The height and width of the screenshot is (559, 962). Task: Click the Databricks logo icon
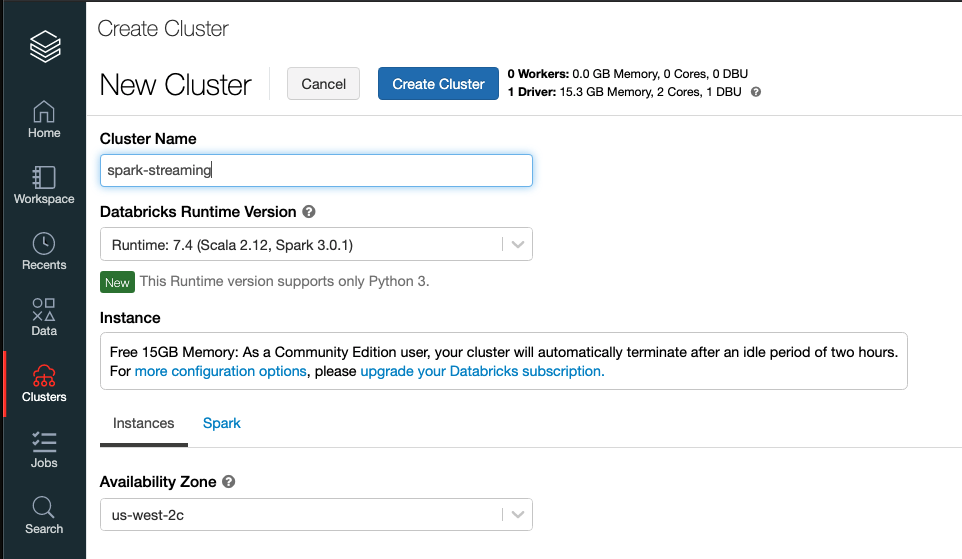pos(45,47)
